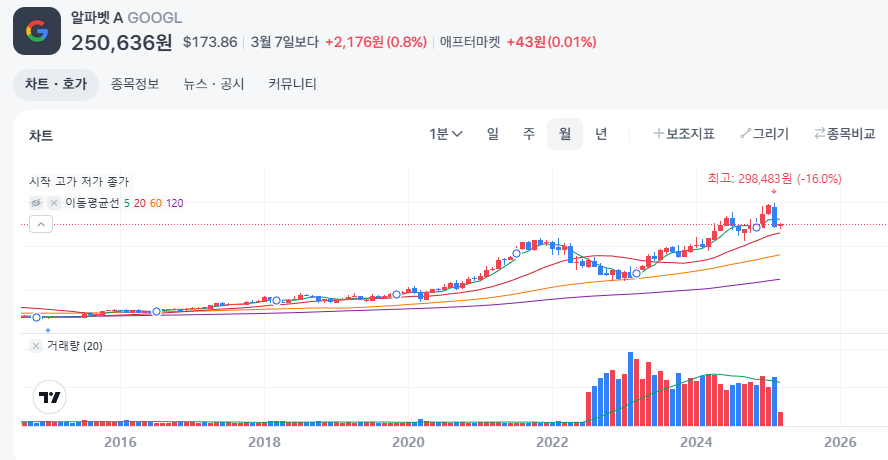This screenshot has height=460, width=888.
Task: Click the 이동평균선 indicator label
Action: tap(92, 203)
